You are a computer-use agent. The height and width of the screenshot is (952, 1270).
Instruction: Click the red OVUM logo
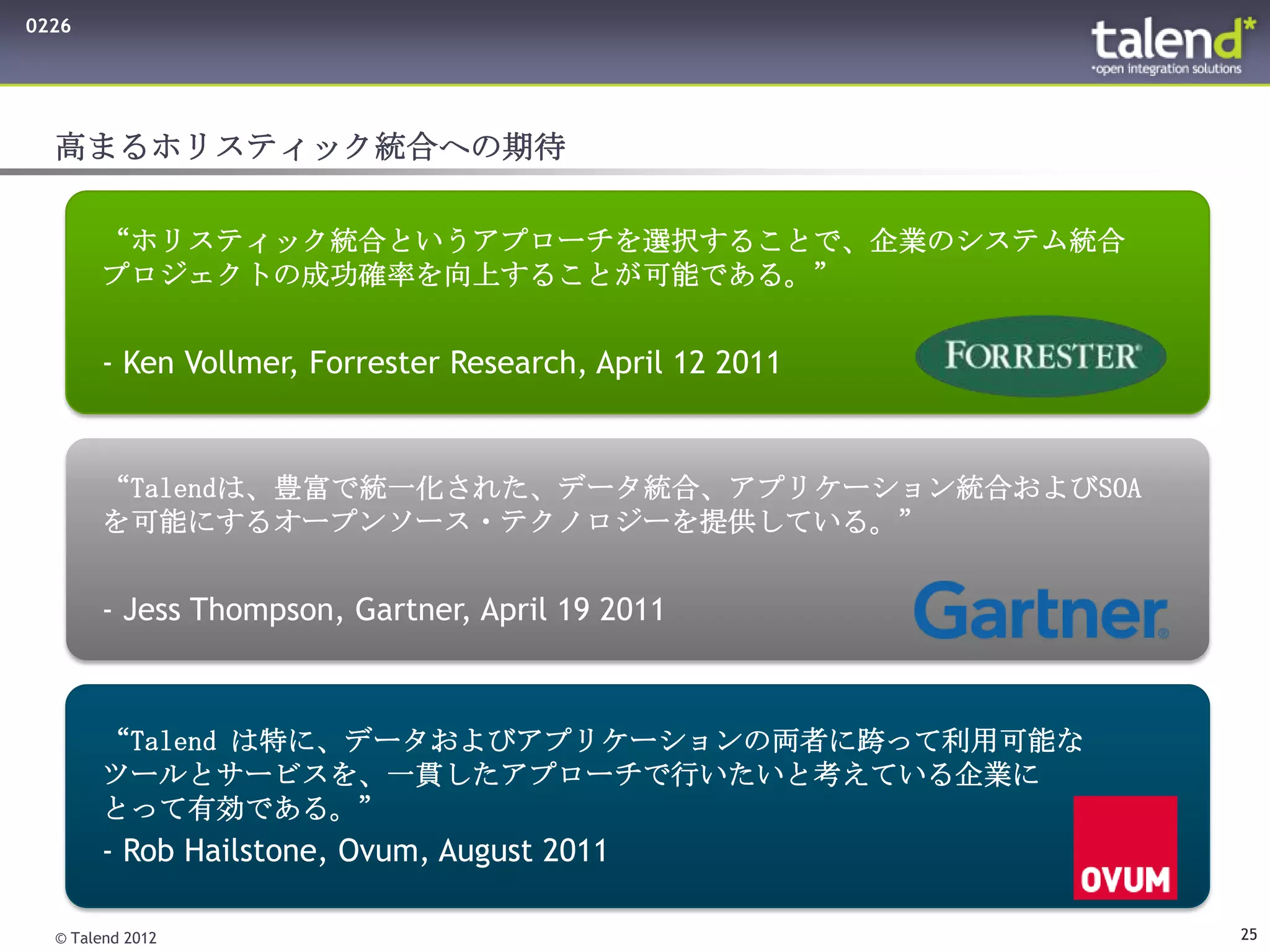pyautogui.click(x=1125, y=847)
